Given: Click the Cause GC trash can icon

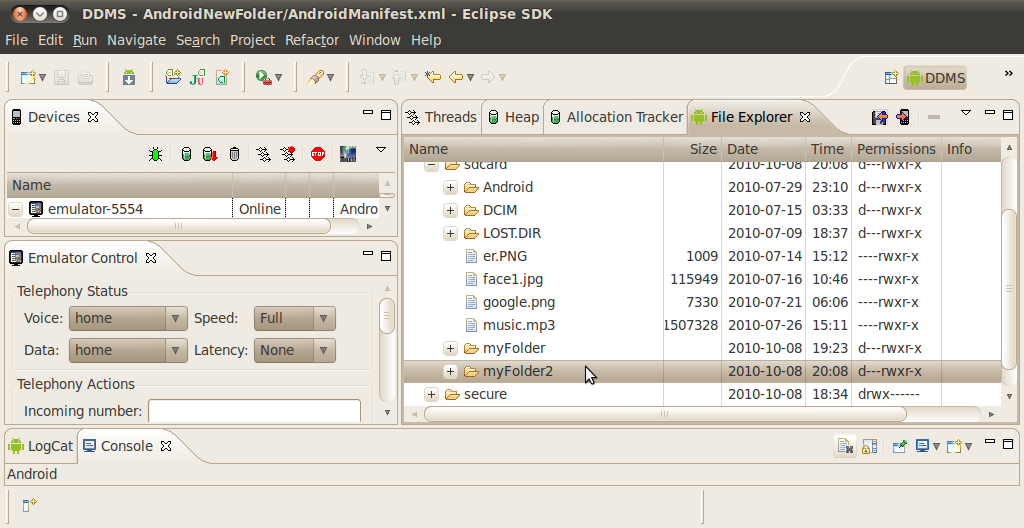Looking at the screenshot, I should coord(234,154).
